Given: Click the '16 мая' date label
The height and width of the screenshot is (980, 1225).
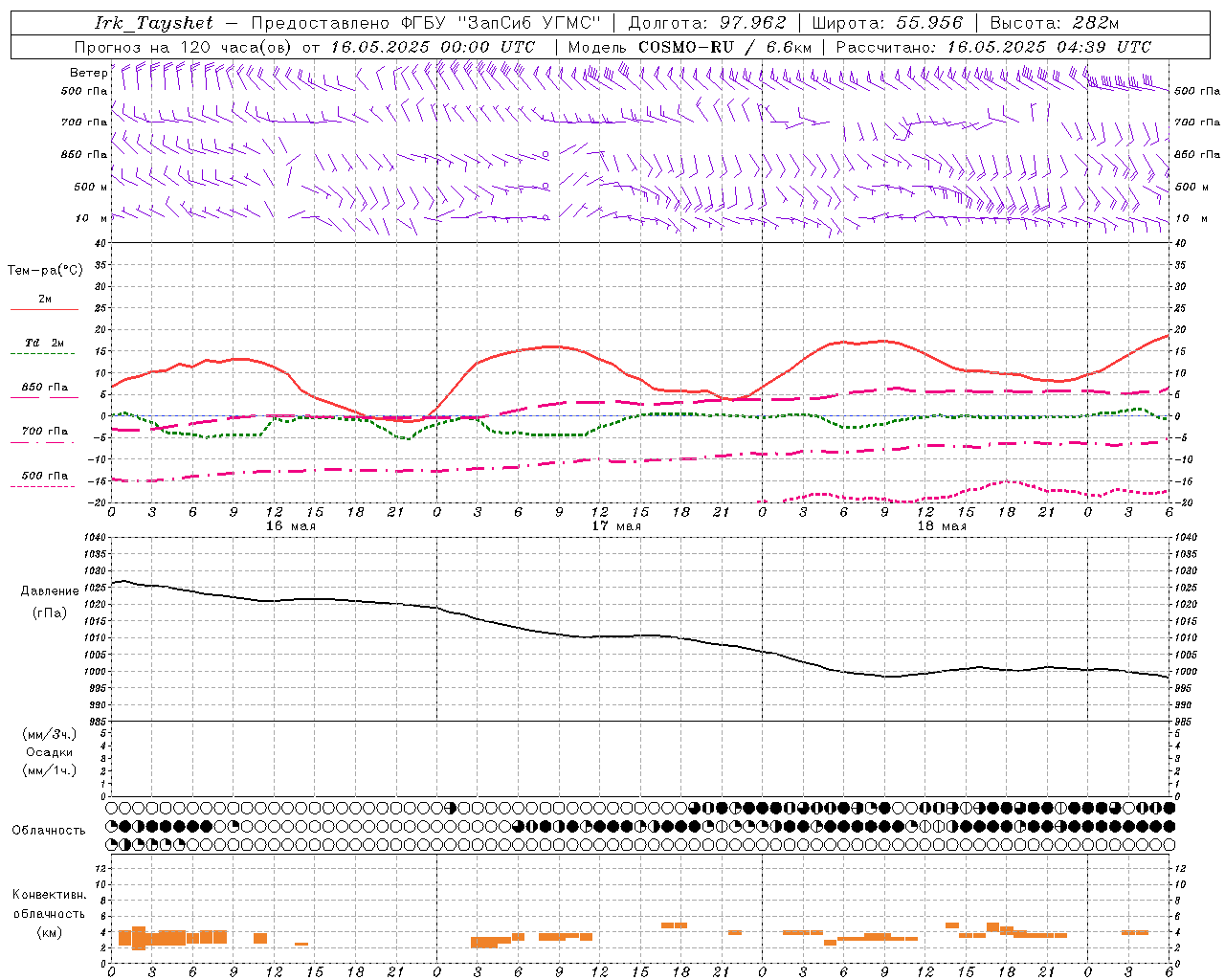Looking at the screenshot, I should click(x=291, y=526).
